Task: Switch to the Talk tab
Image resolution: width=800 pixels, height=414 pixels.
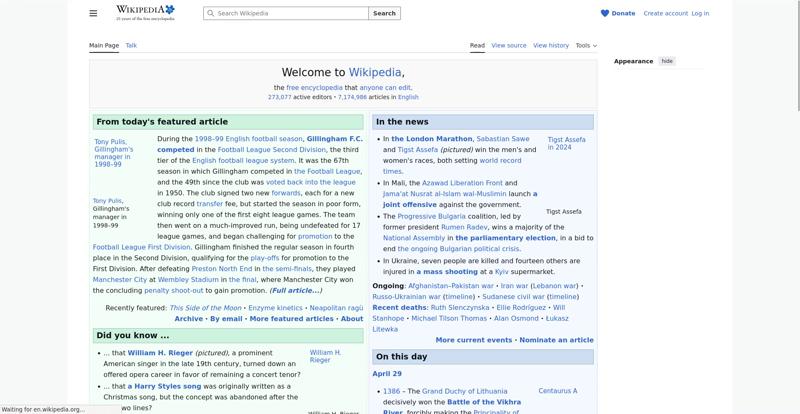Action: click(x=131, y=45)
